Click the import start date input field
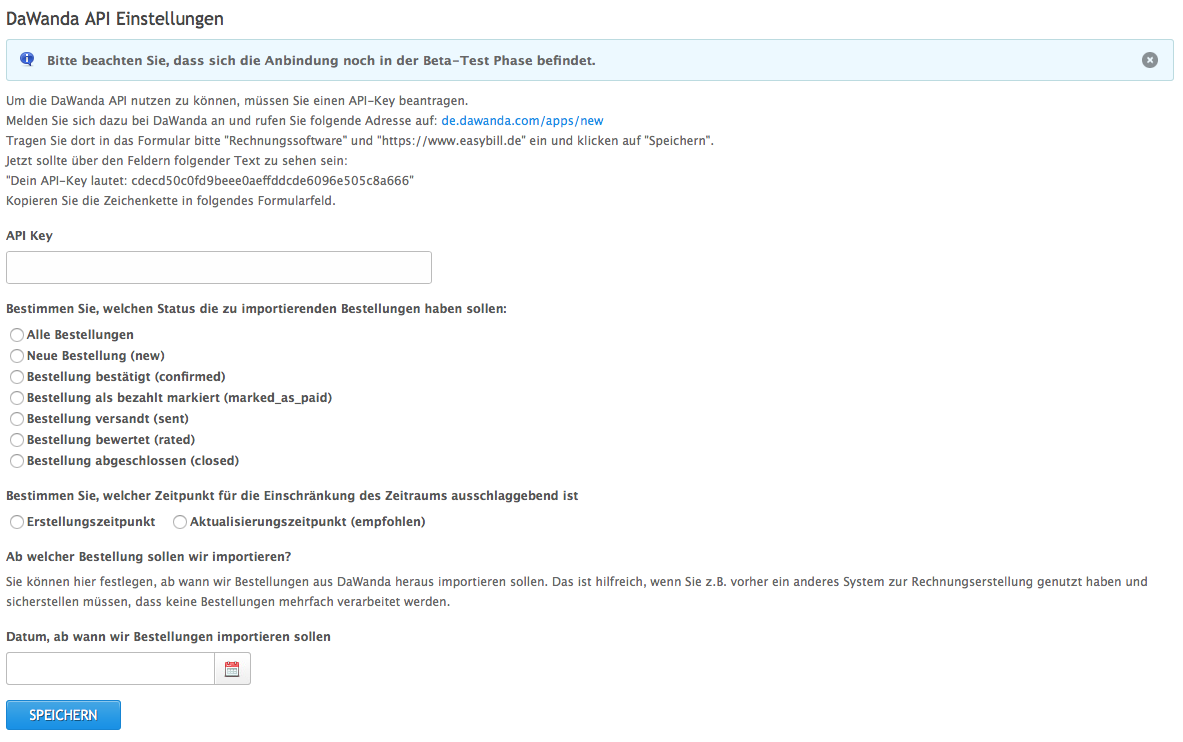Image resolution: width=1183 pixels, height=742 pixels. 110,669
